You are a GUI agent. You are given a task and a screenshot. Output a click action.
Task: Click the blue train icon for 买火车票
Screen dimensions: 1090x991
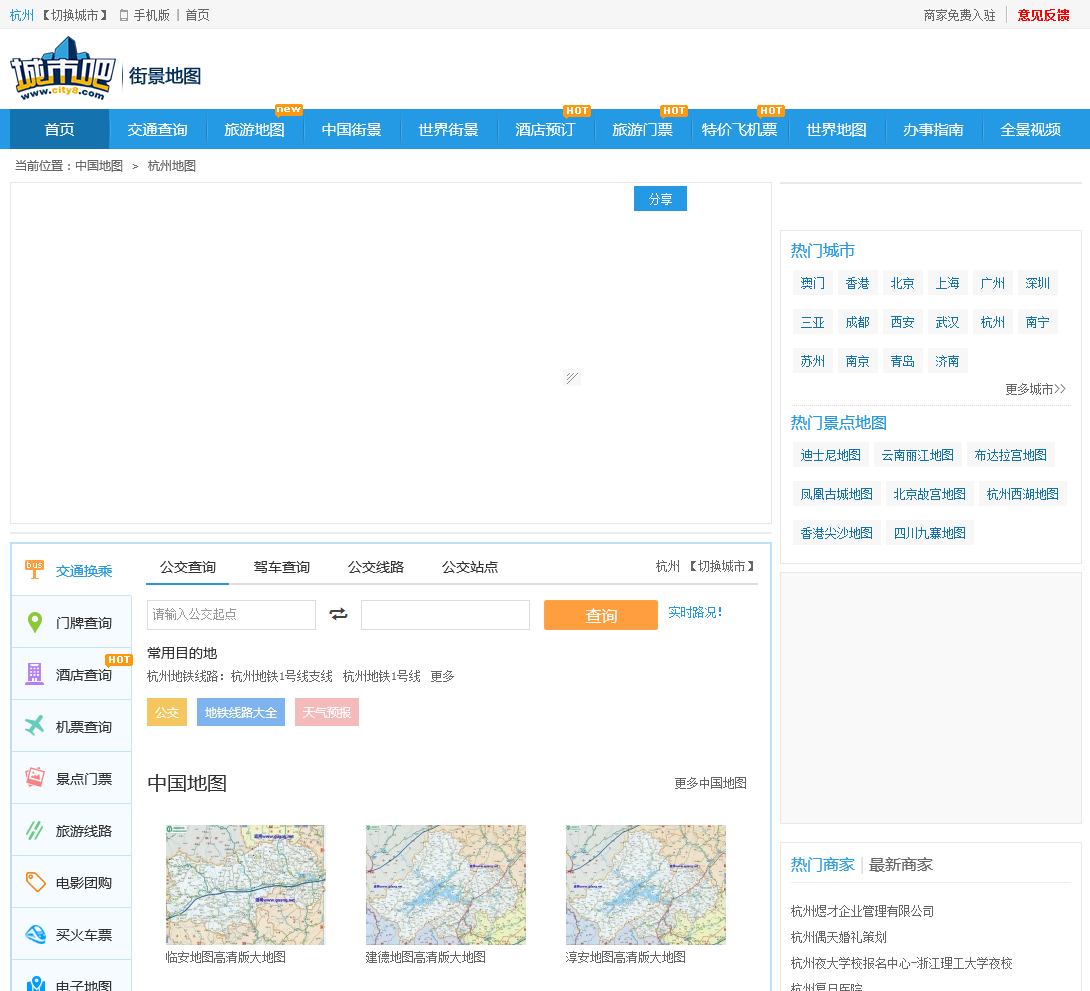[35, 934]
